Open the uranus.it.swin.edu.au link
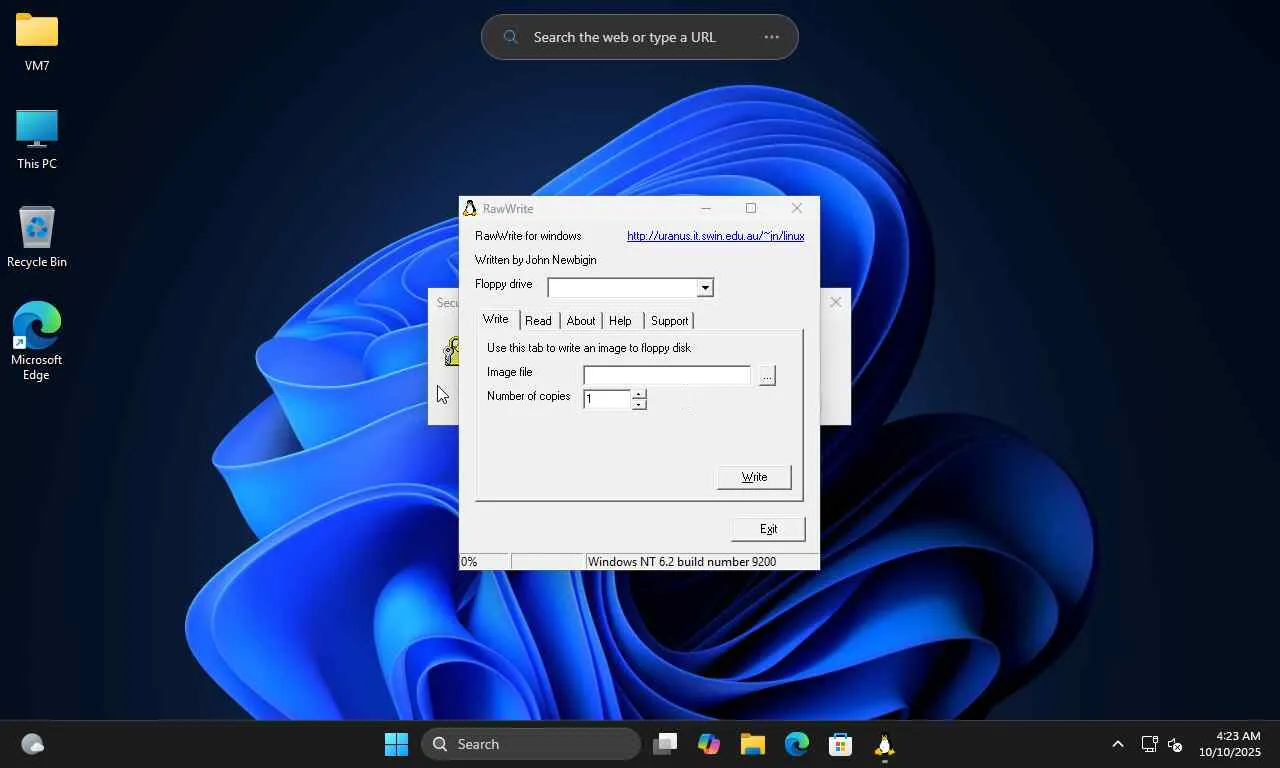Viewport: 1280px width, 768px height. [716, 236]
